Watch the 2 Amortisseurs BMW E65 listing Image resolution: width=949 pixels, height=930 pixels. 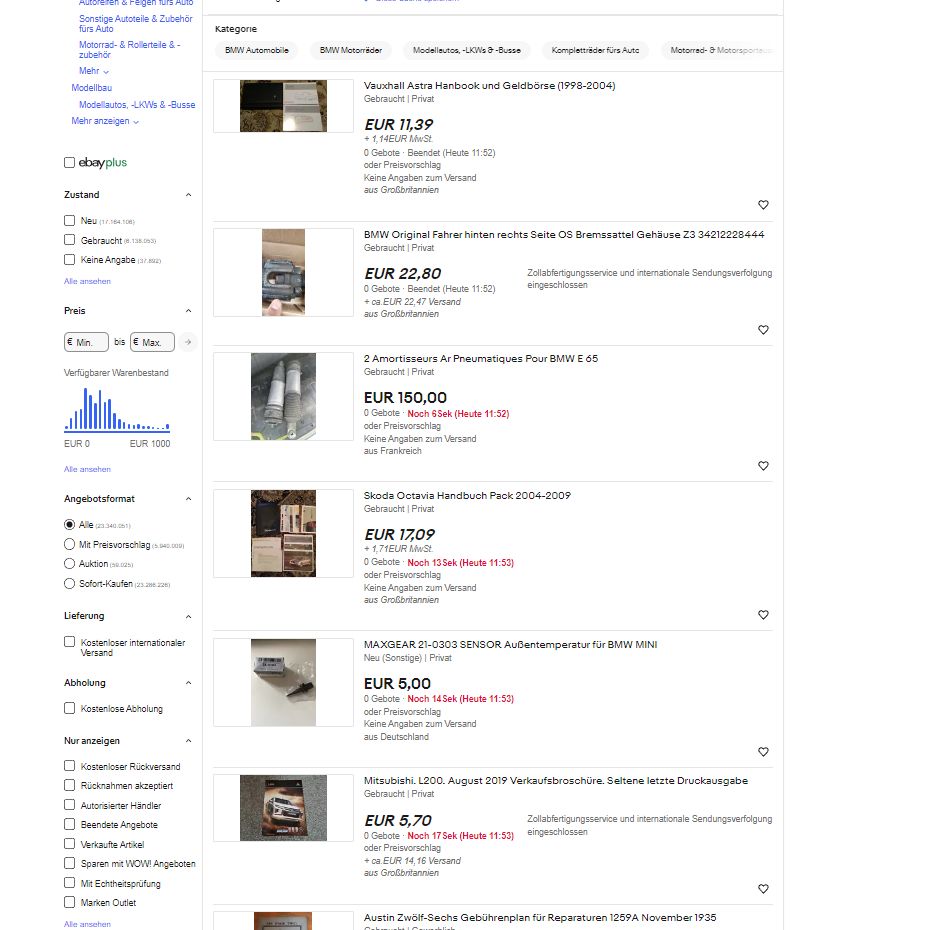coord(763,466)
